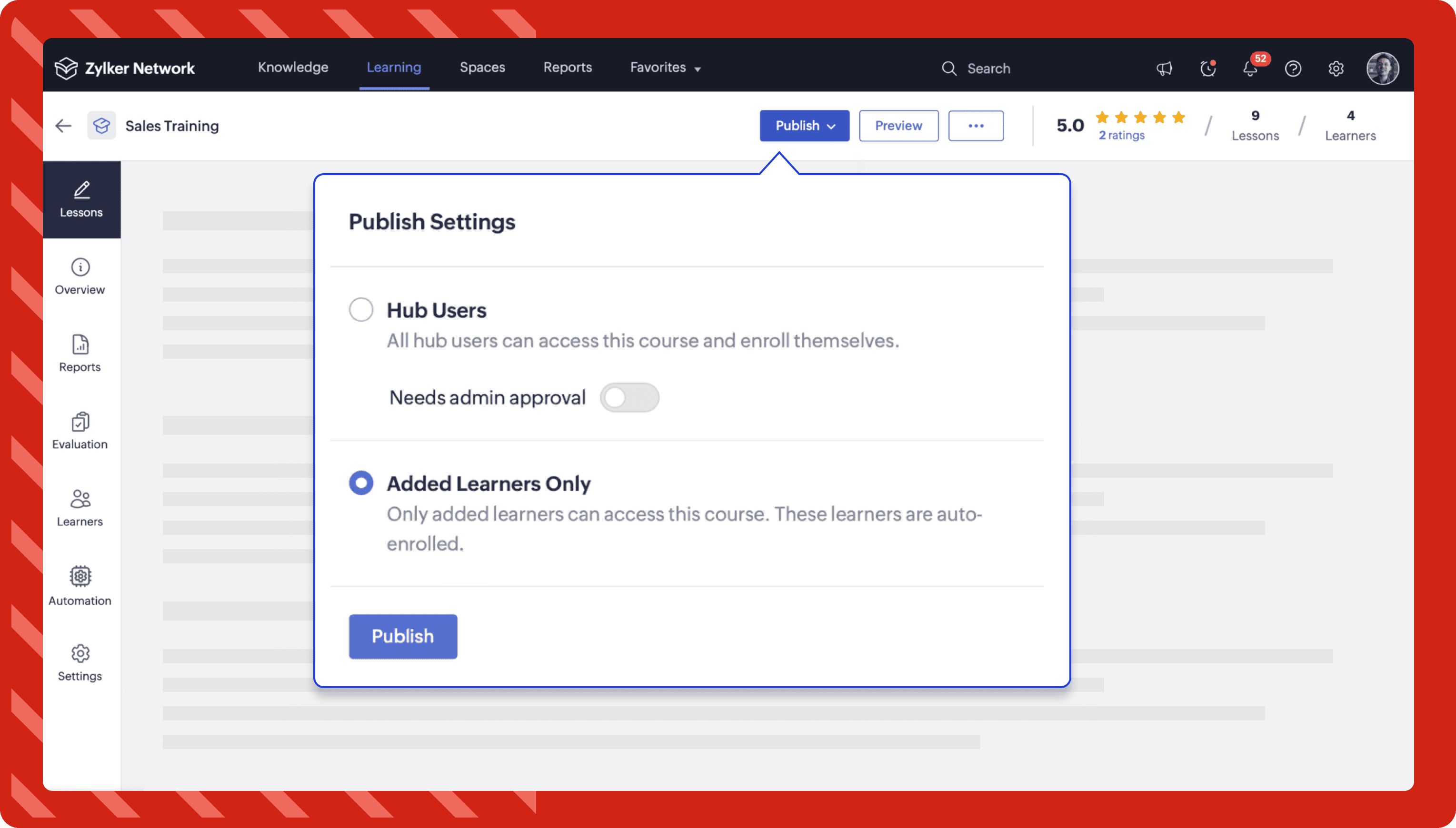
Task: Go back using the left arrow
Action: [63, 126]
